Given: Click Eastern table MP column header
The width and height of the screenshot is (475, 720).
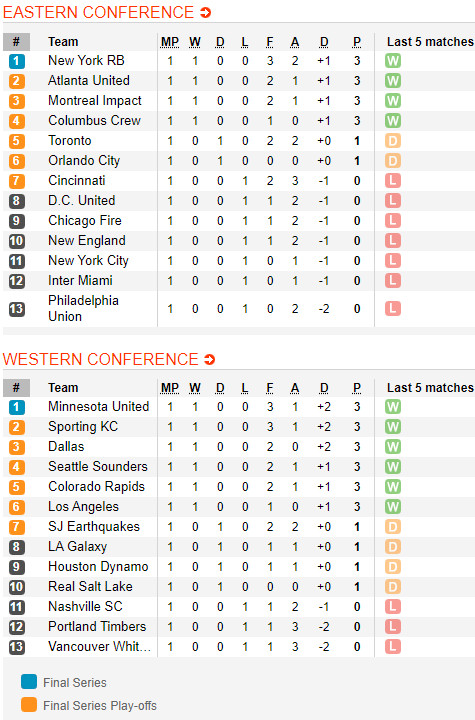Looking at the screenshot, I should (170, 42).
